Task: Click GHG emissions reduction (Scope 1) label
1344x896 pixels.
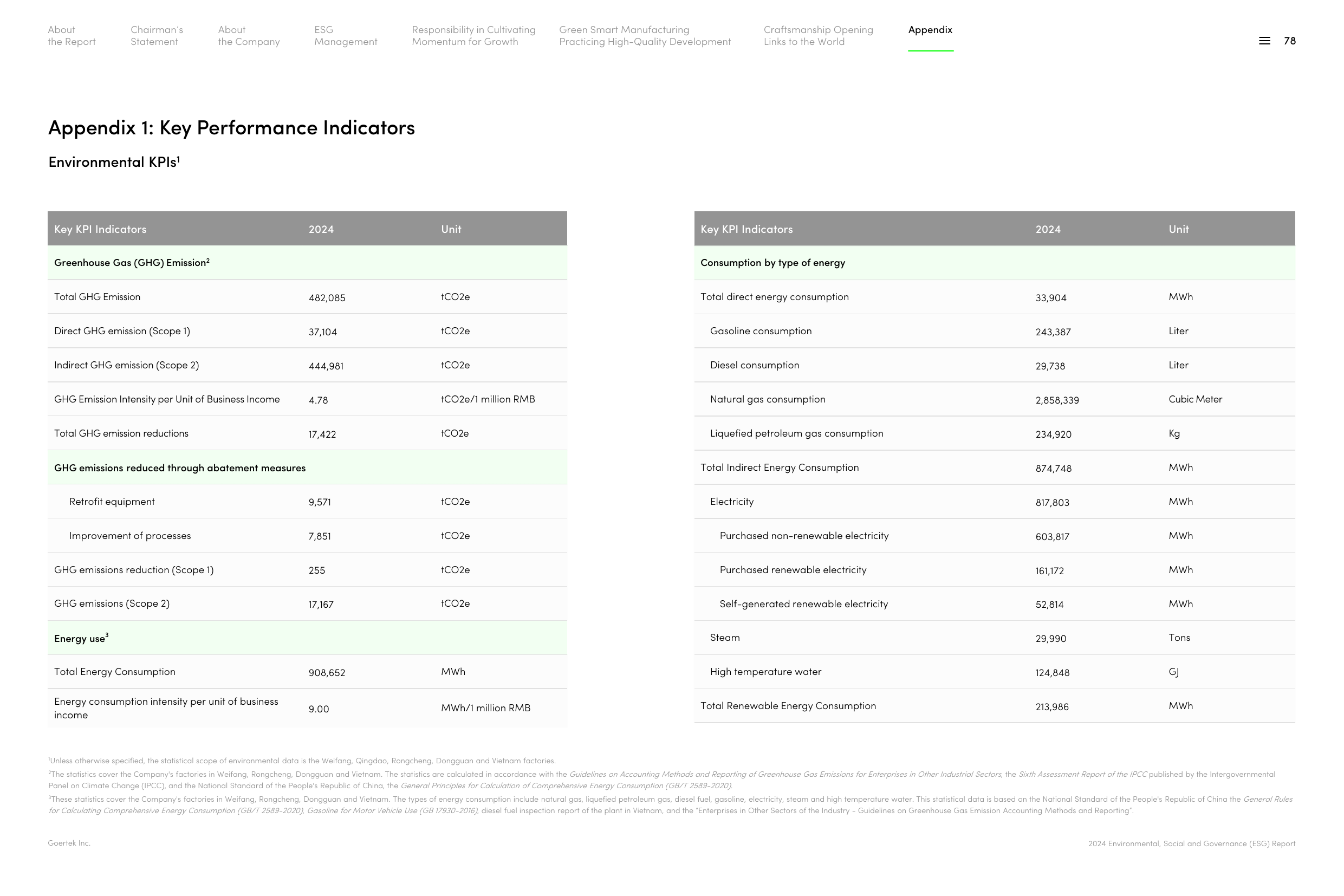Action: (134, 570)
